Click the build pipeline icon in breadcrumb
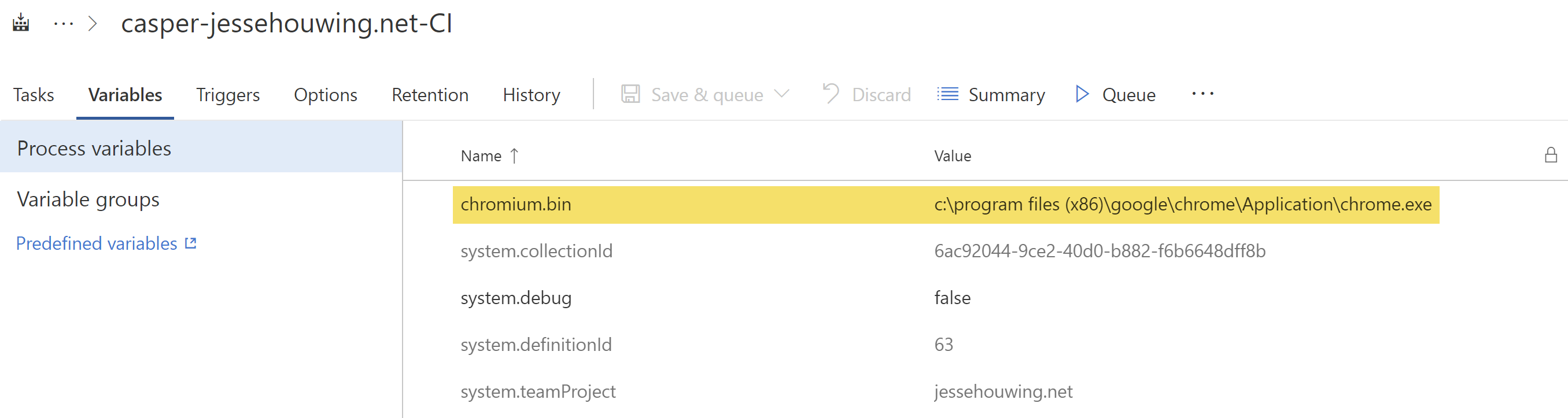The height and width of the screenshot is (418, 1568). point(21,23)
